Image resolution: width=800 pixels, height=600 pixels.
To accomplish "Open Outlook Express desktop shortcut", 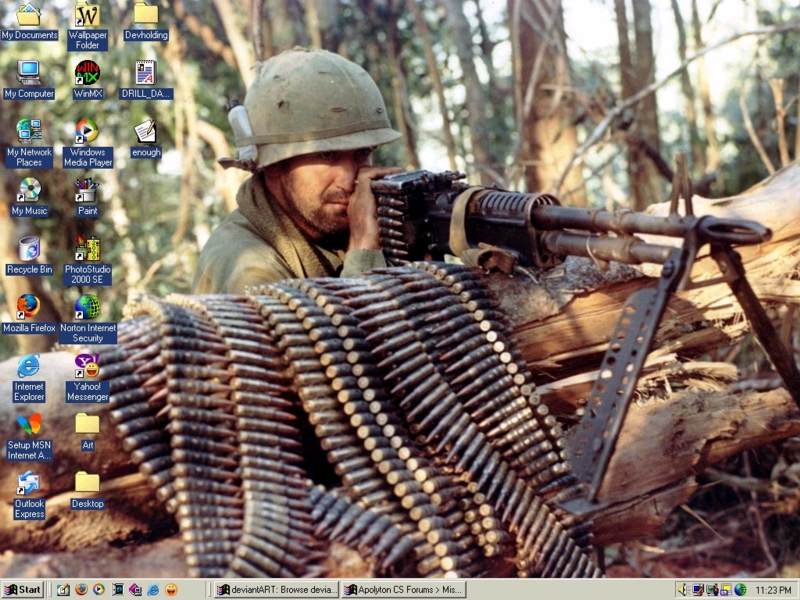I will tap(29, 483).
